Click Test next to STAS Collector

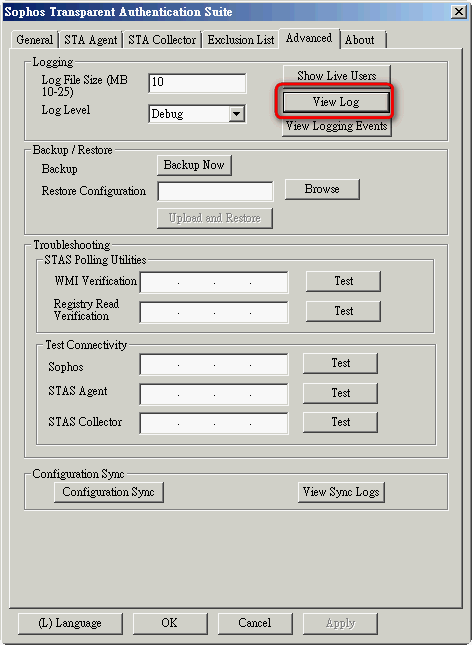340,422
